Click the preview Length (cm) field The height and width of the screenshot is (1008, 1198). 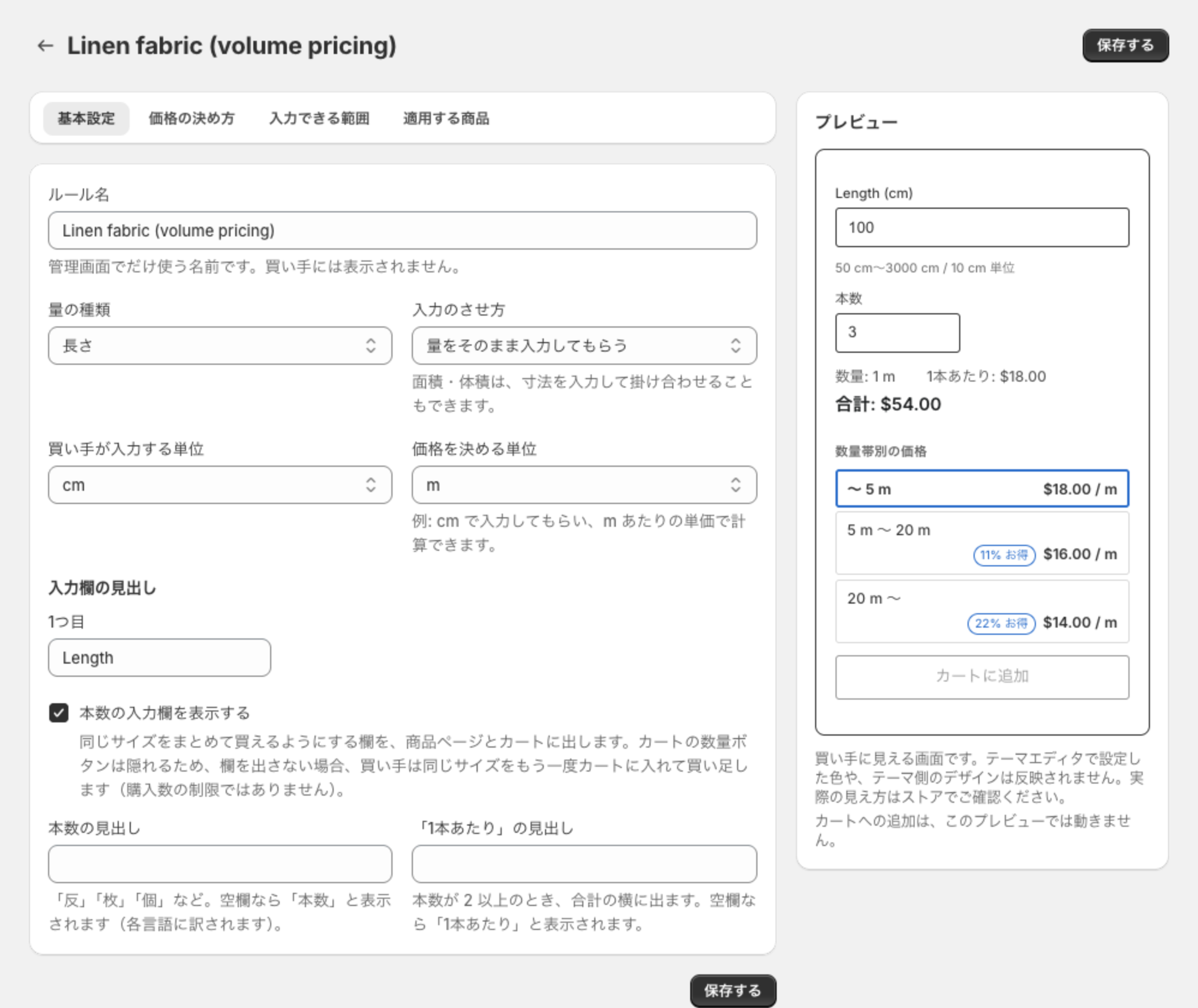tap(982, 227)
